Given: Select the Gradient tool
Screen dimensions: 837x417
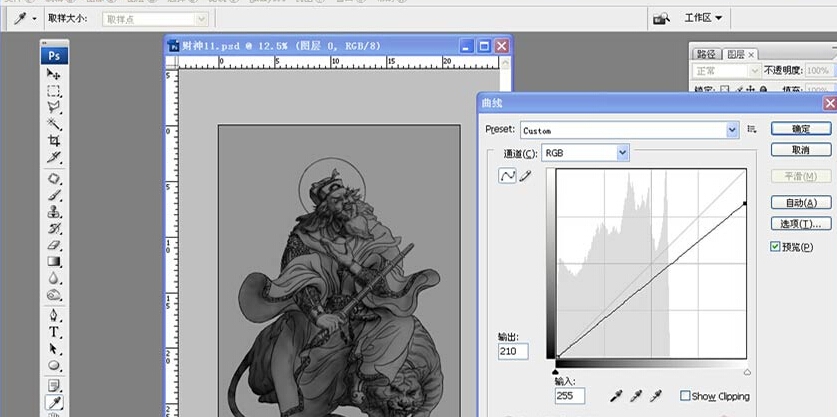Looking at the screenshot, I should tap(54, 262).
